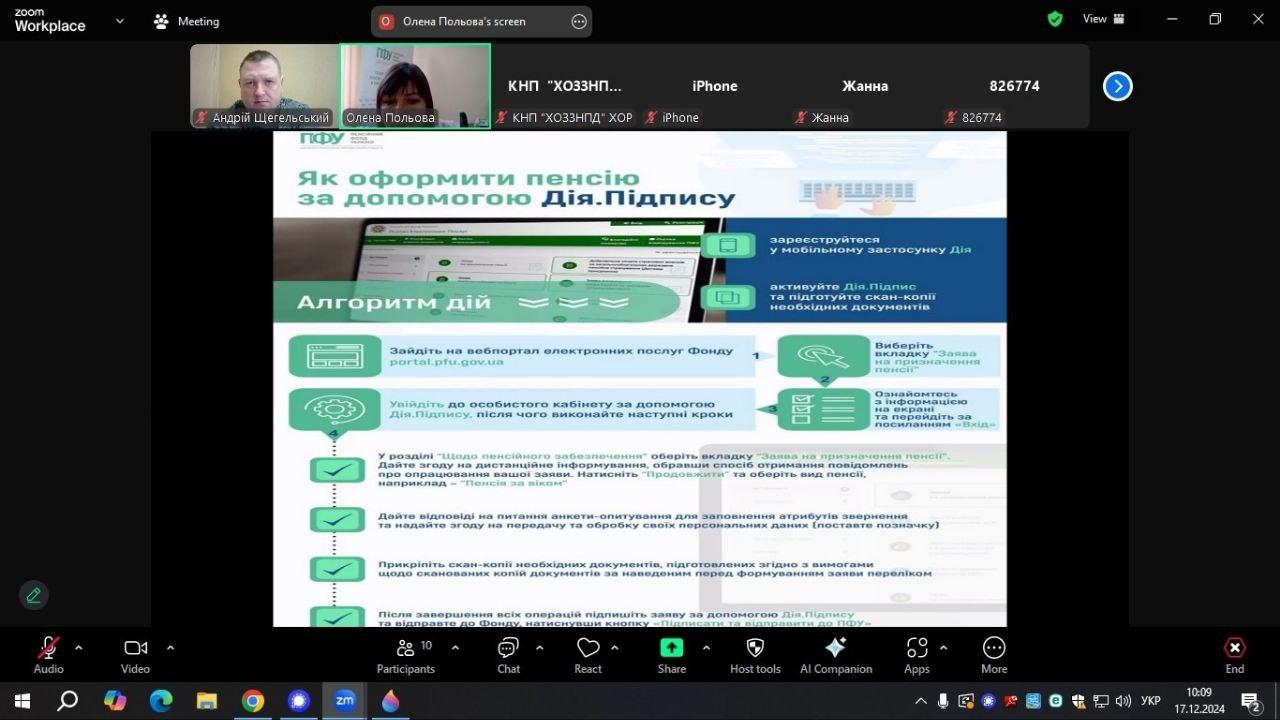The image size is (1280, 720).
Task: Open the annotate pencil icon
Action: click(x=34, y=595)
